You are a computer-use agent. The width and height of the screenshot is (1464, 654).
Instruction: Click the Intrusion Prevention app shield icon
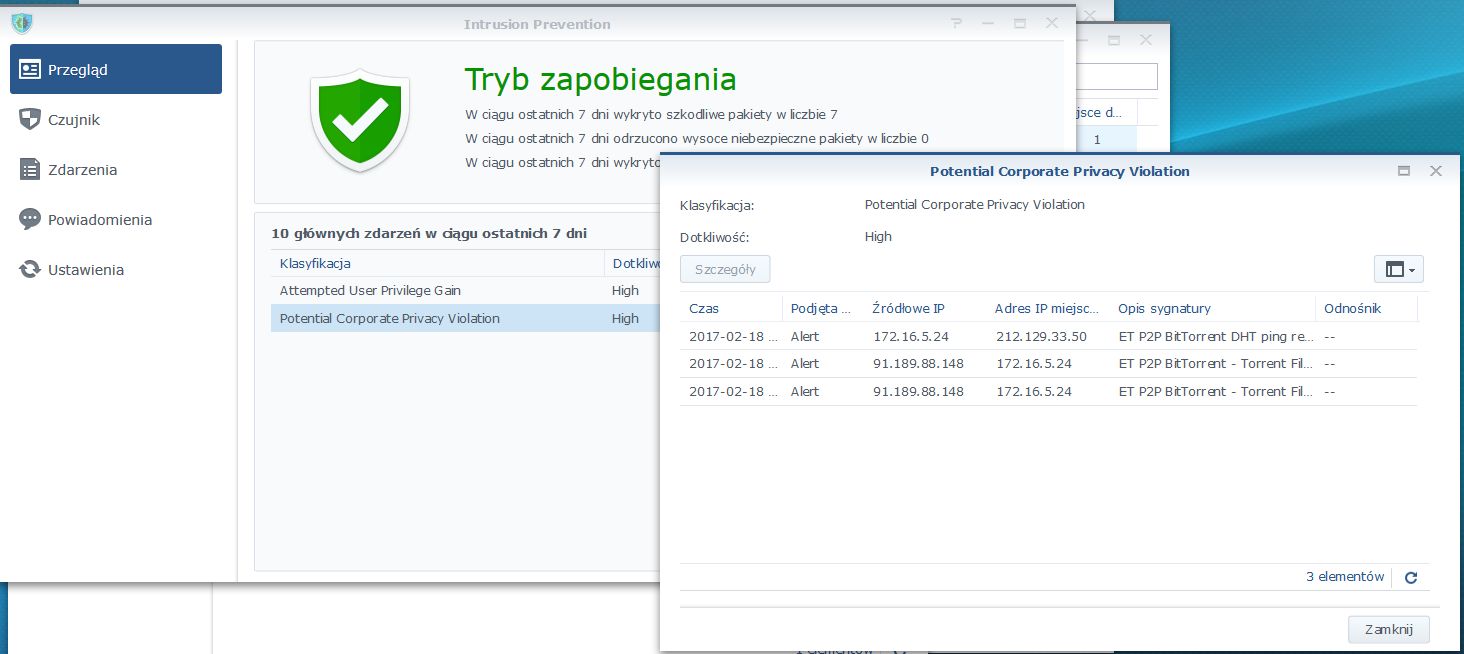click(x=22, y=23)
